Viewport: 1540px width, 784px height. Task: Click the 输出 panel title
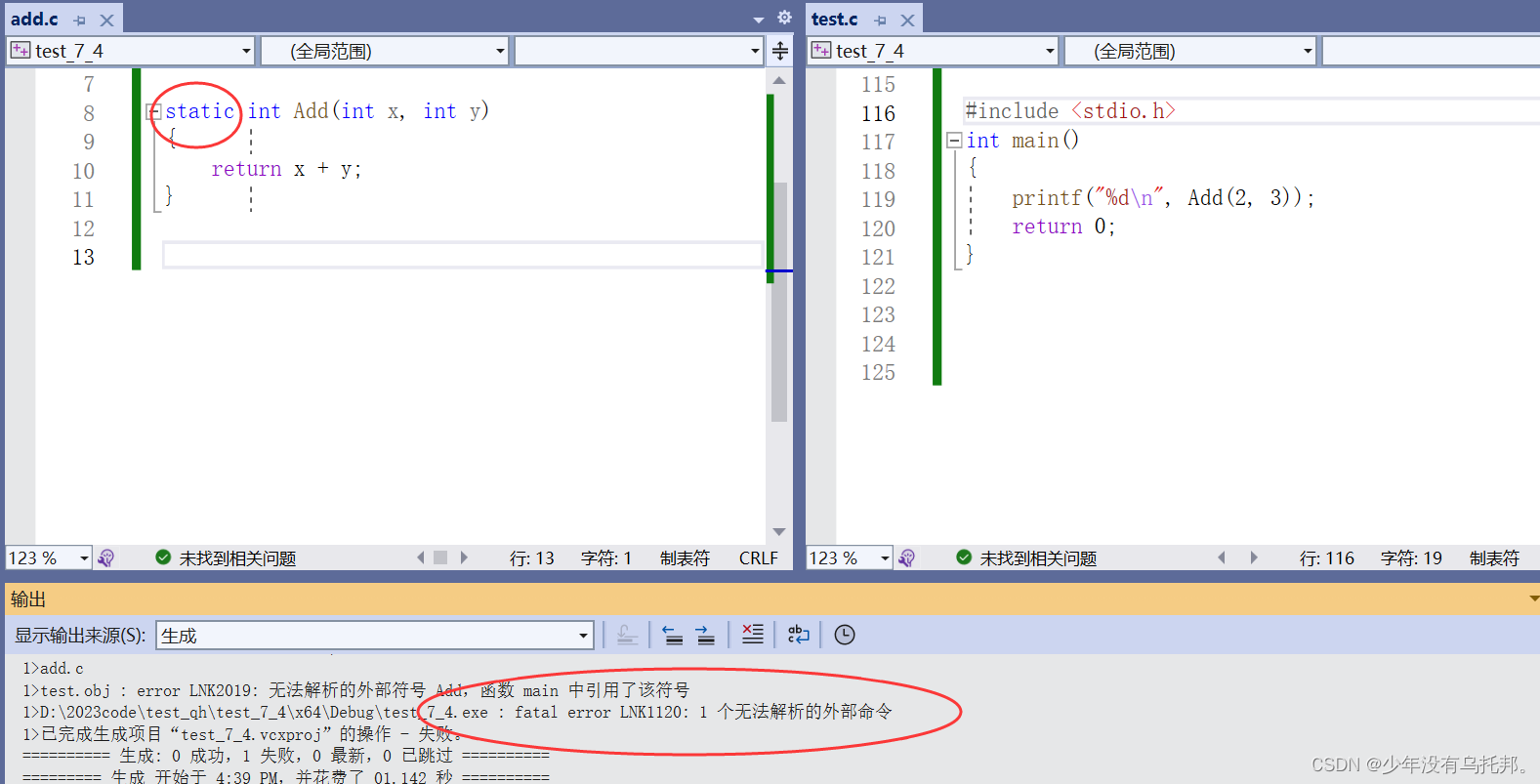(x=28, y=599)
